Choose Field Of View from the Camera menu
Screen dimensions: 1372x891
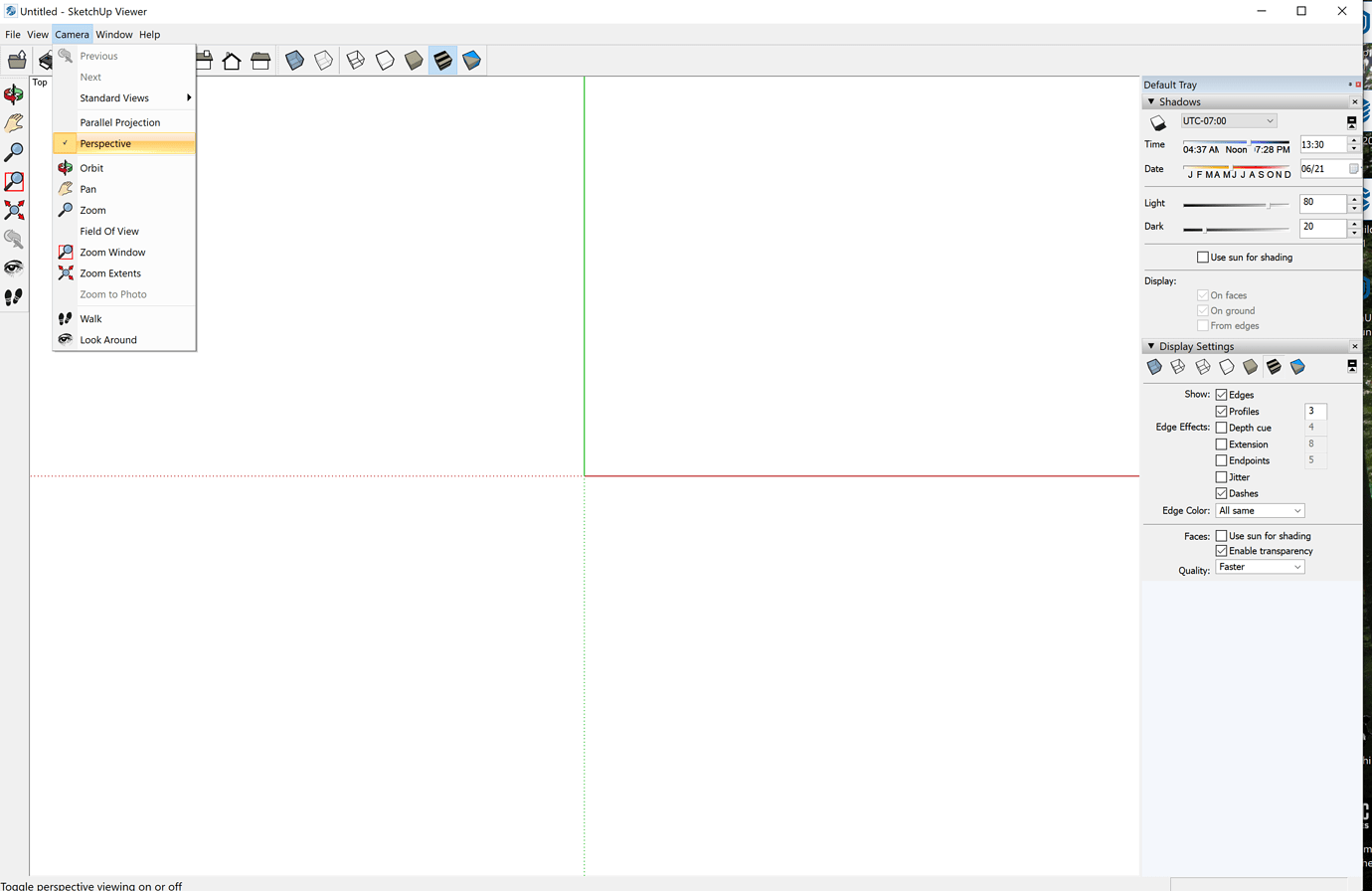point(110,231)
